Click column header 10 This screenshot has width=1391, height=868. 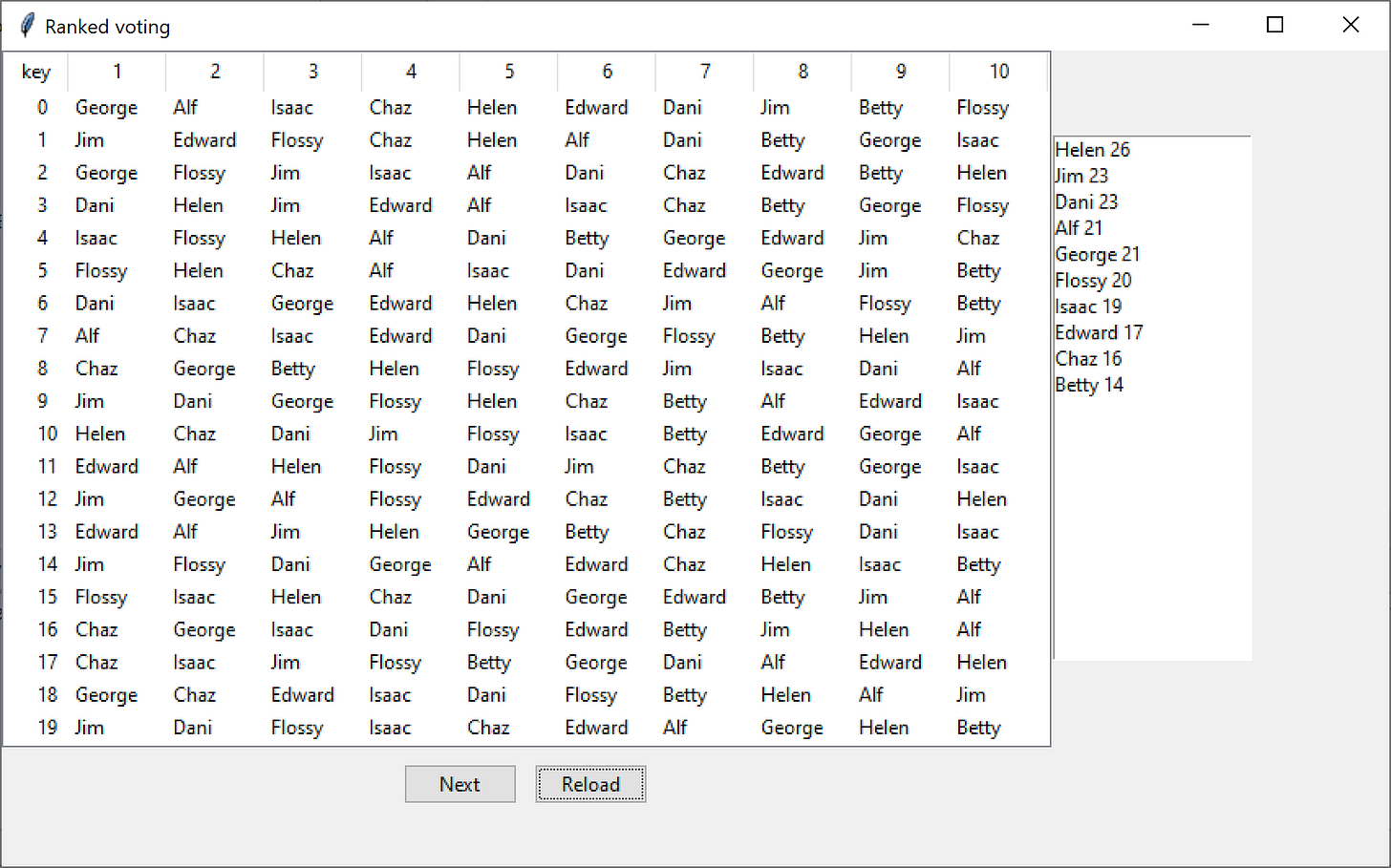[999, 72]
